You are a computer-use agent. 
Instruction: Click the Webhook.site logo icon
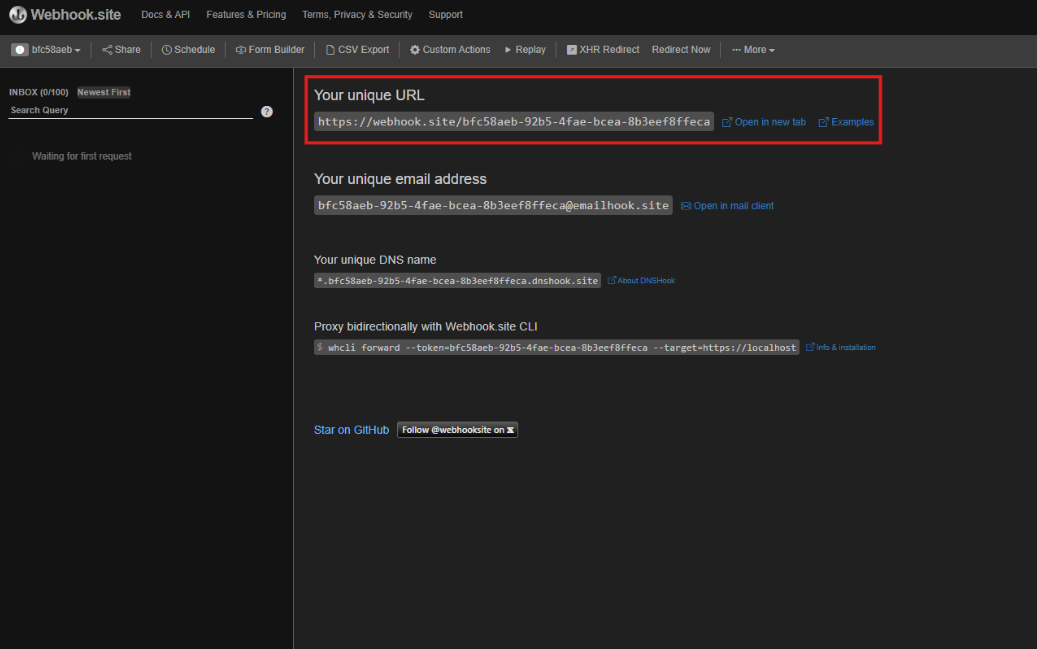pos(18,15)
